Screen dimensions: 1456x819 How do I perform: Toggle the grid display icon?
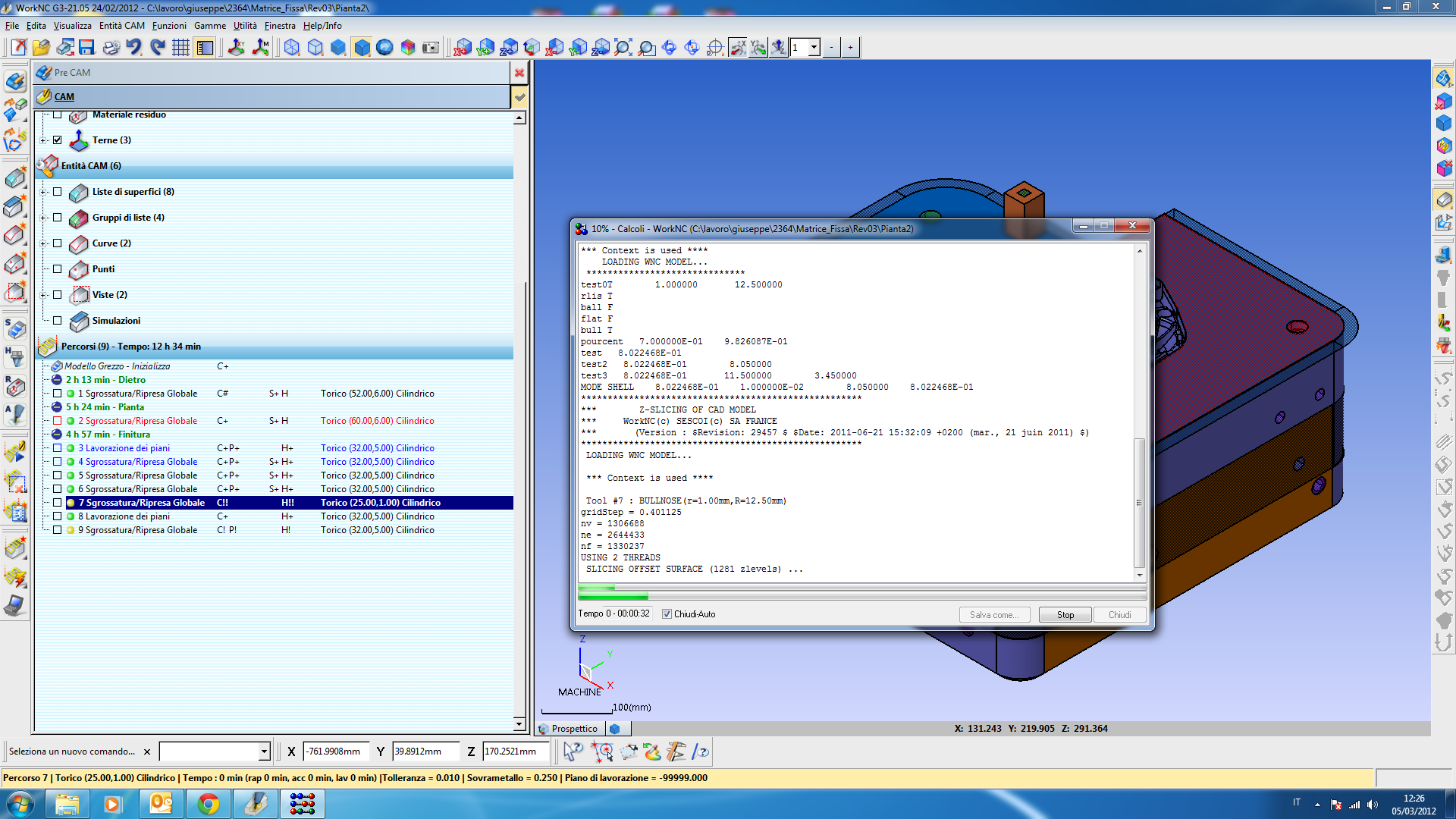coord(180,47)
